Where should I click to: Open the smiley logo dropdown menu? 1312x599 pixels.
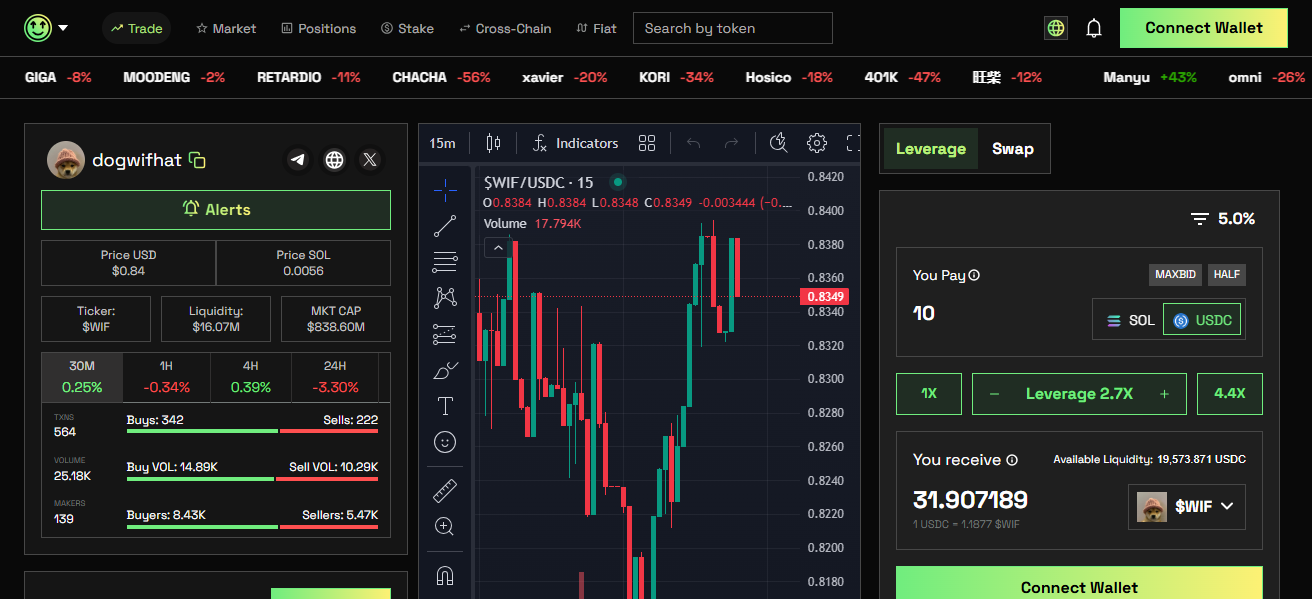pyautogui.click(x=46, y=28)
